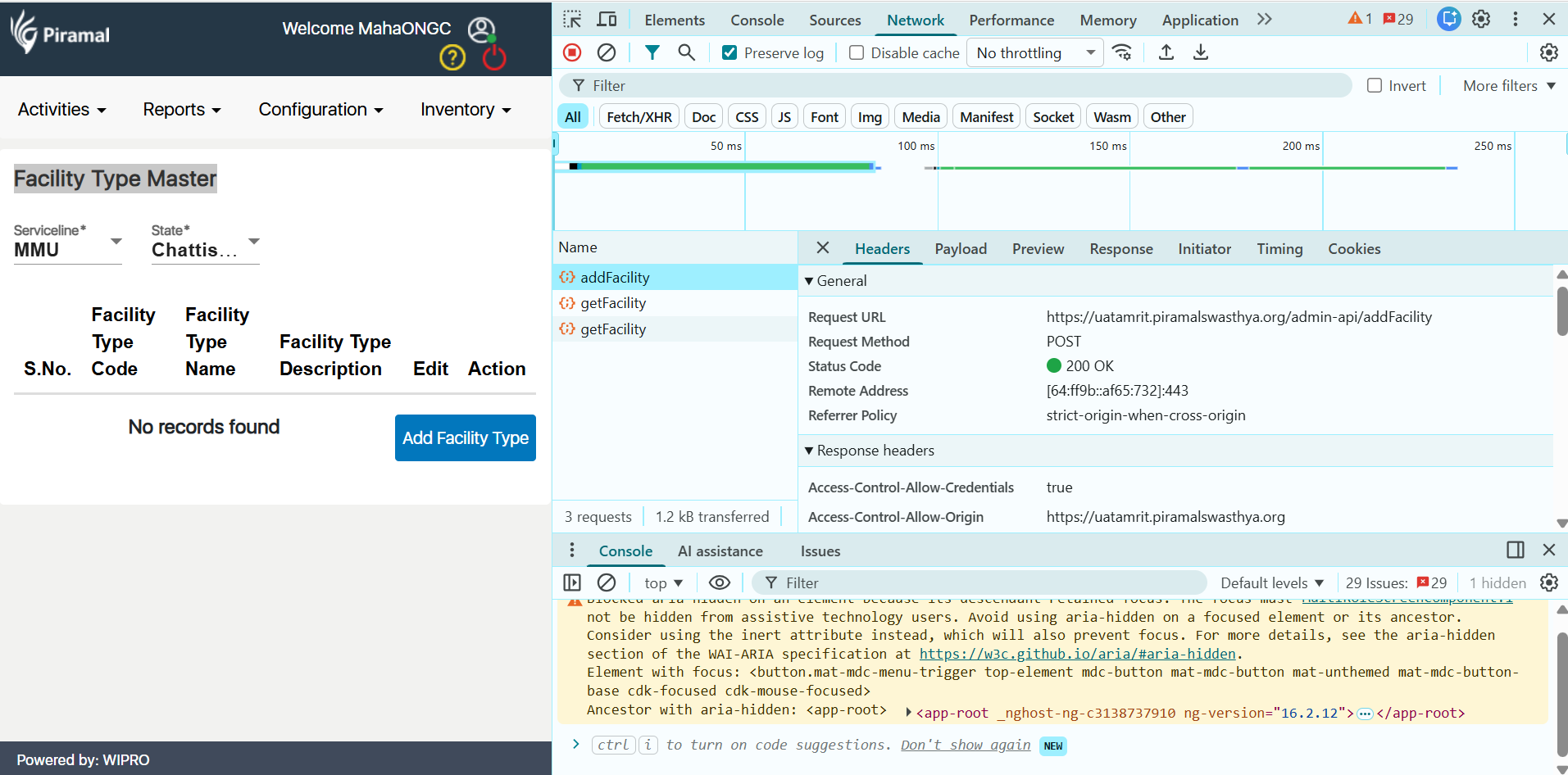Toggle the Invert filter checkbox
1568x775 pixels.
(1375, 85)
